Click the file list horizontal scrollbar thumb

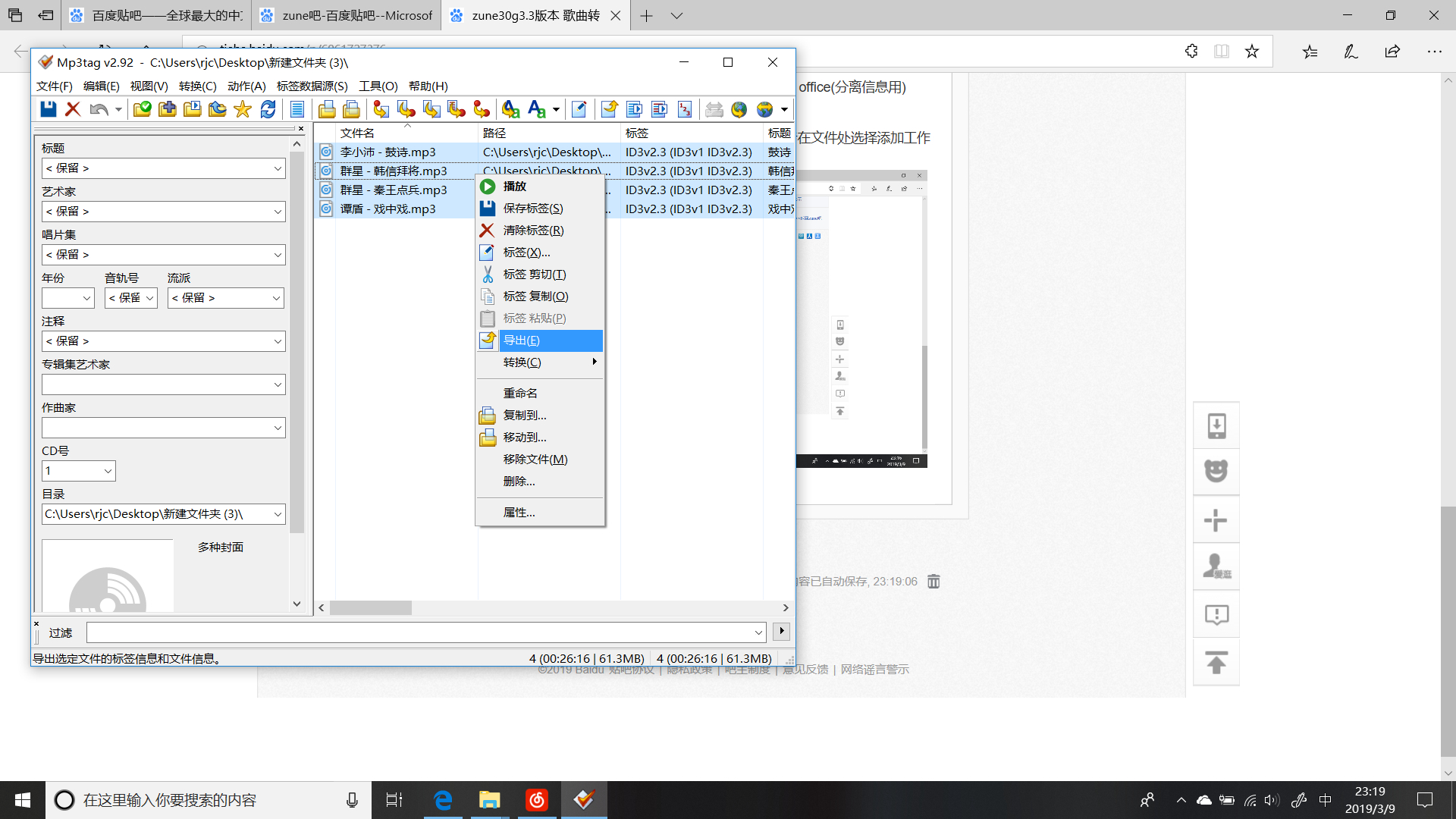tap(371, 608)
